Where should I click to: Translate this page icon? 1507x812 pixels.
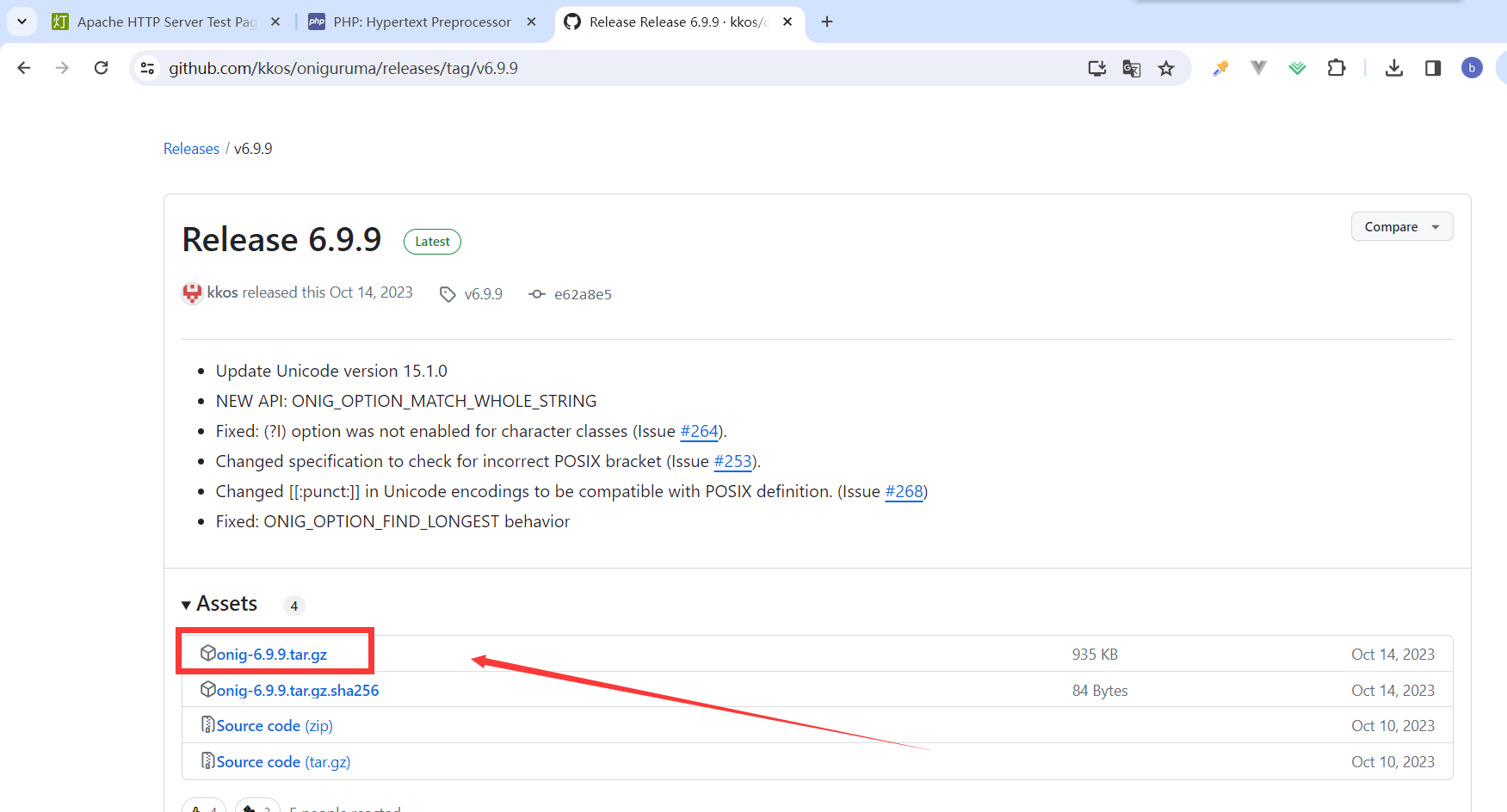click(1132, 68)
